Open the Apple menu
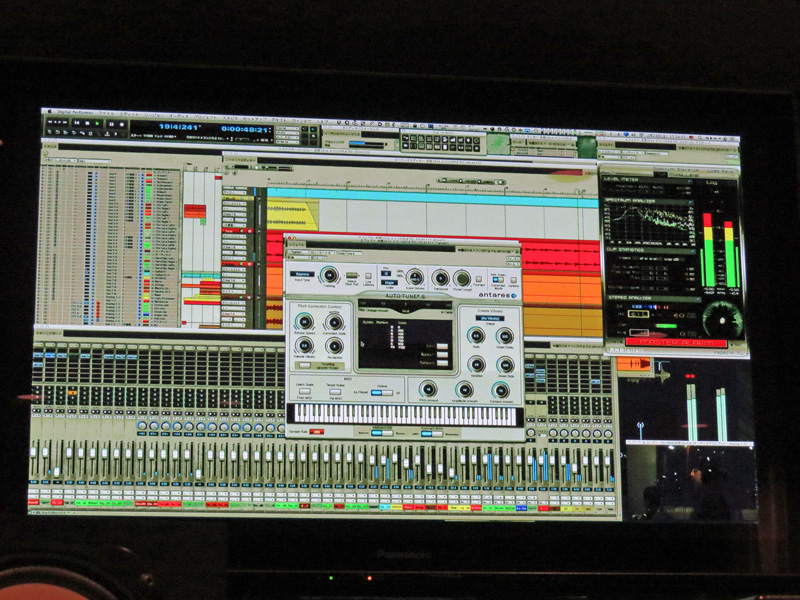 pyautogui.click(x=49, y=111)
